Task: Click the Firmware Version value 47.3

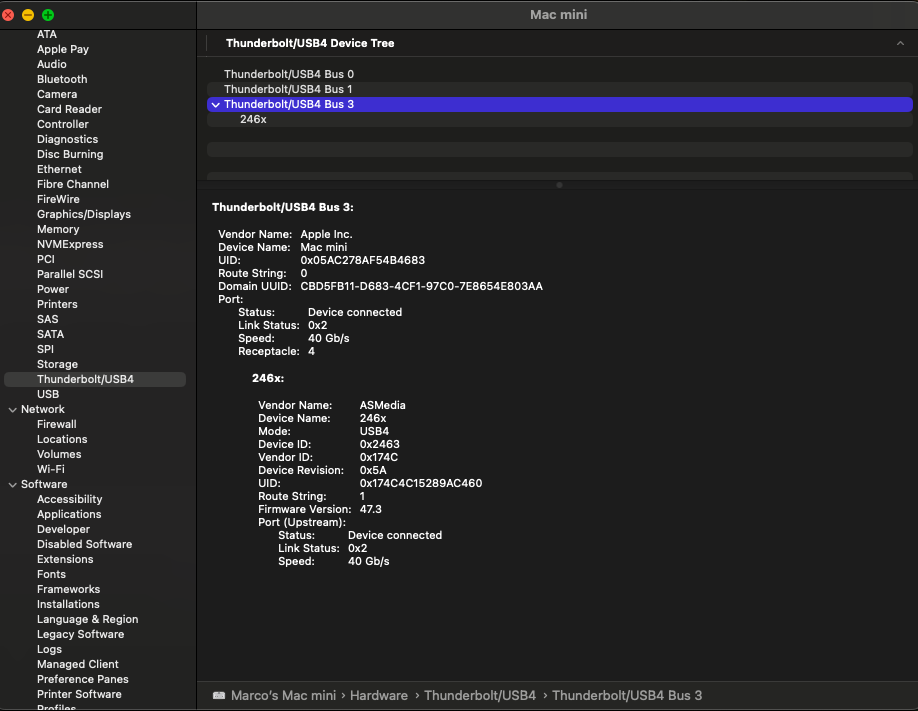Action: [371, 510]
